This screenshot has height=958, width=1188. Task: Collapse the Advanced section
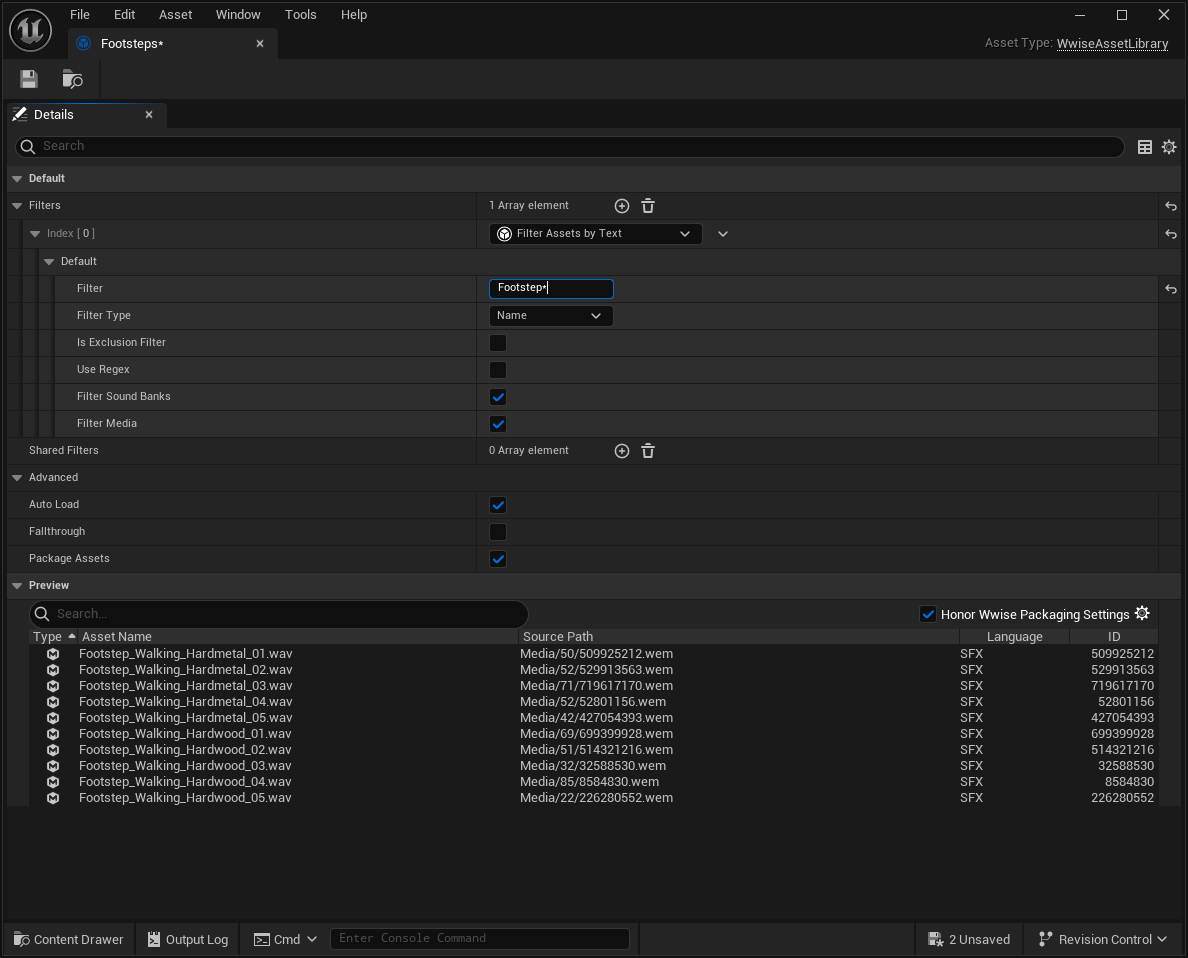[x=17, y=478]
